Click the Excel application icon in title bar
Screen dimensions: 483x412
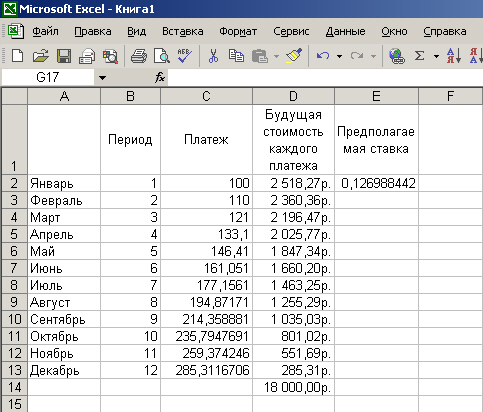point(9,9)
